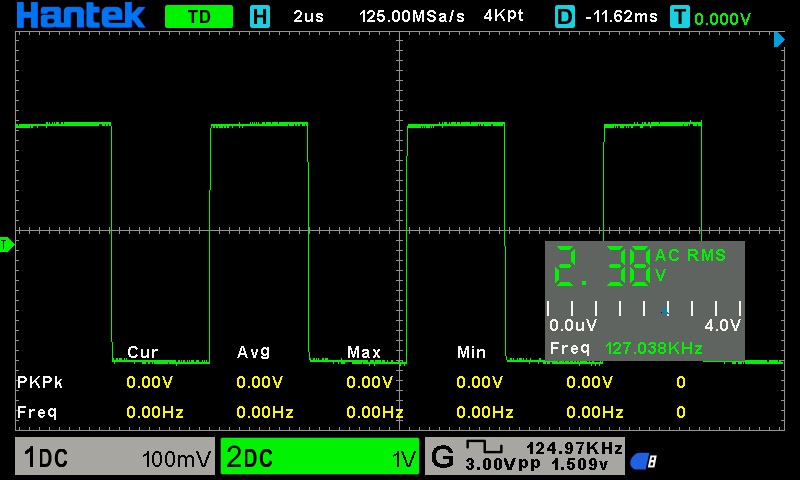This screenshot has width=800, height=480.
Task: Click the 2us timebase value
Action: (308, 17)
